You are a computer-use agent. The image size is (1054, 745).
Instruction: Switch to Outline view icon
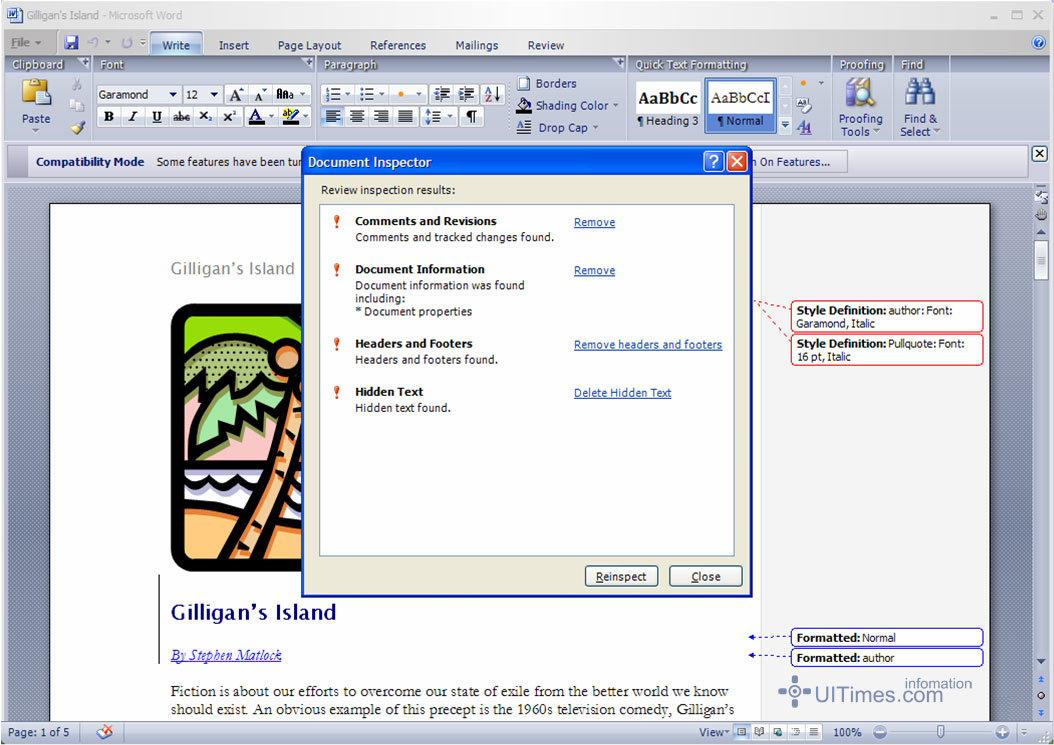796,732
